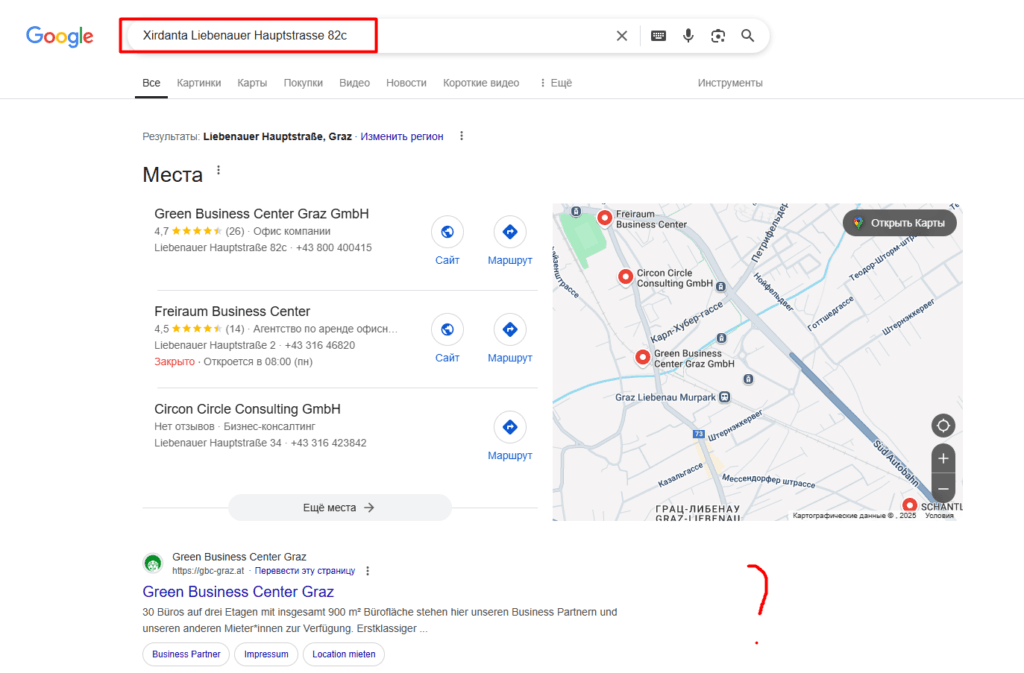Click Открыть Карты button on map
Image resolution: width=1024 pixels, height=673 pixels.
[x=899, y=223]
